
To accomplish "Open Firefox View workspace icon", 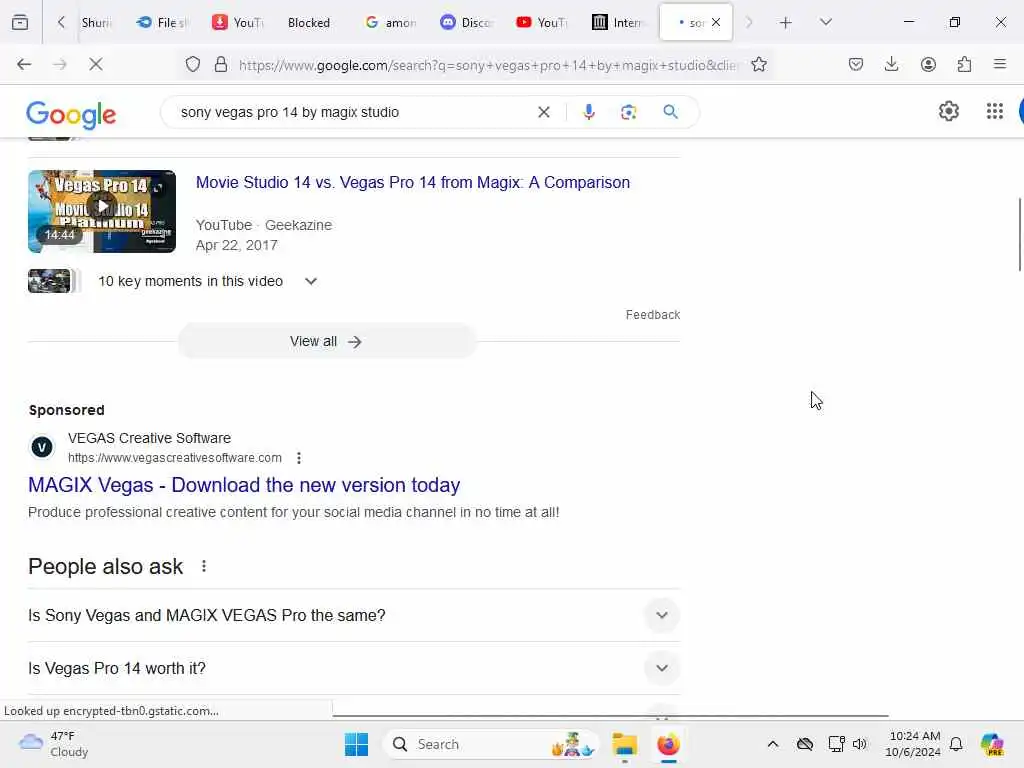I will coord(20,22).
